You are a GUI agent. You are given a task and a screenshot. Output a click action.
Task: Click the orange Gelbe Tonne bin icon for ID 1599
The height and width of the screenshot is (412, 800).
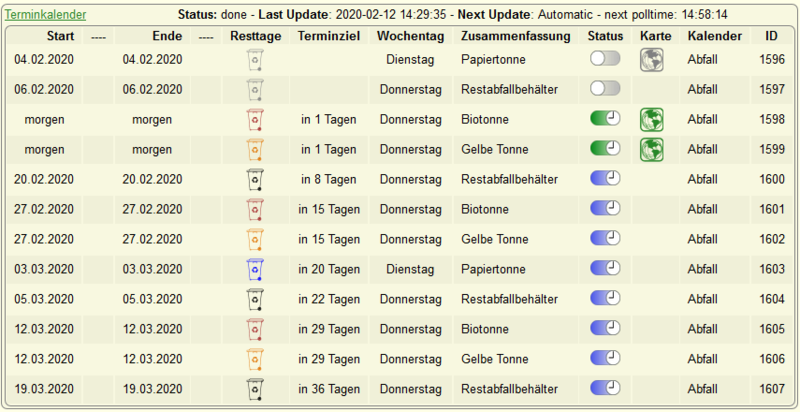click(x=255, y=149)
